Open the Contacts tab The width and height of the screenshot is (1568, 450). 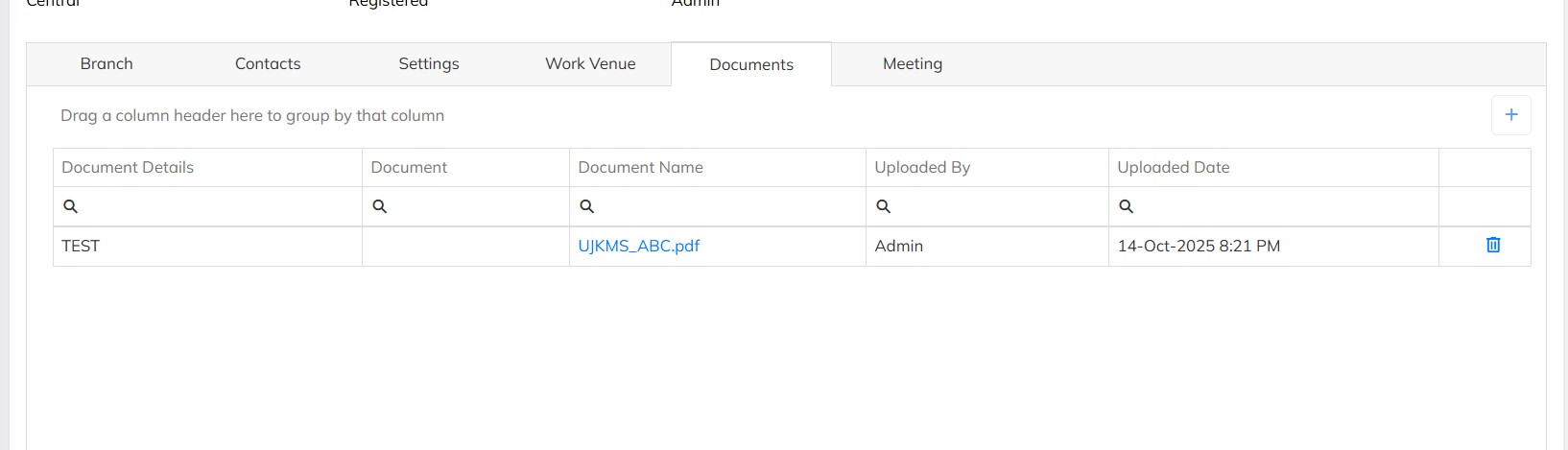[x=268, y=64]
